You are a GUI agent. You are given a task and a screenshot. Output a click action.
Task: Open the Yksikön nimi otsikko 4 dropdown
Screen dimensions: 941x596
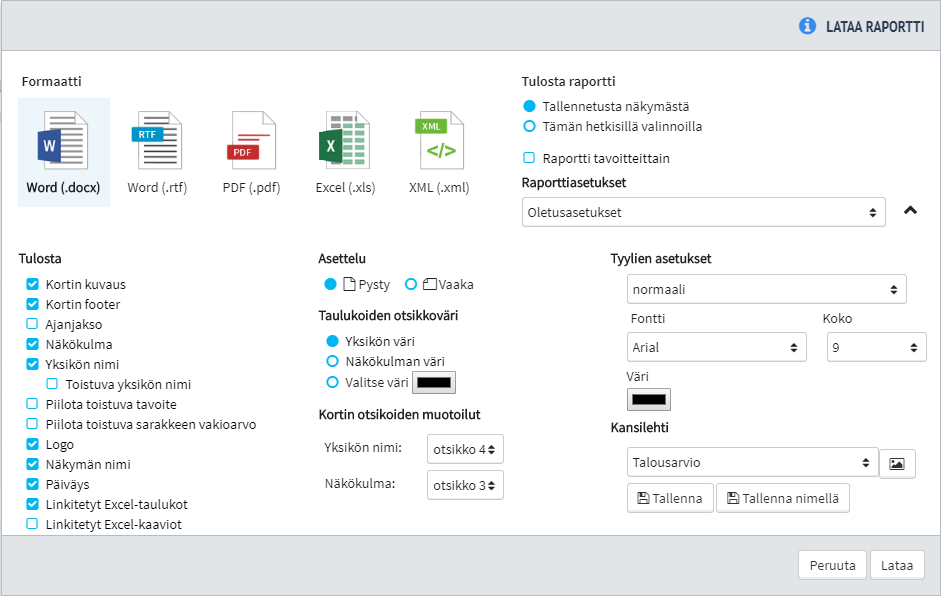click(x=464, y=449)
